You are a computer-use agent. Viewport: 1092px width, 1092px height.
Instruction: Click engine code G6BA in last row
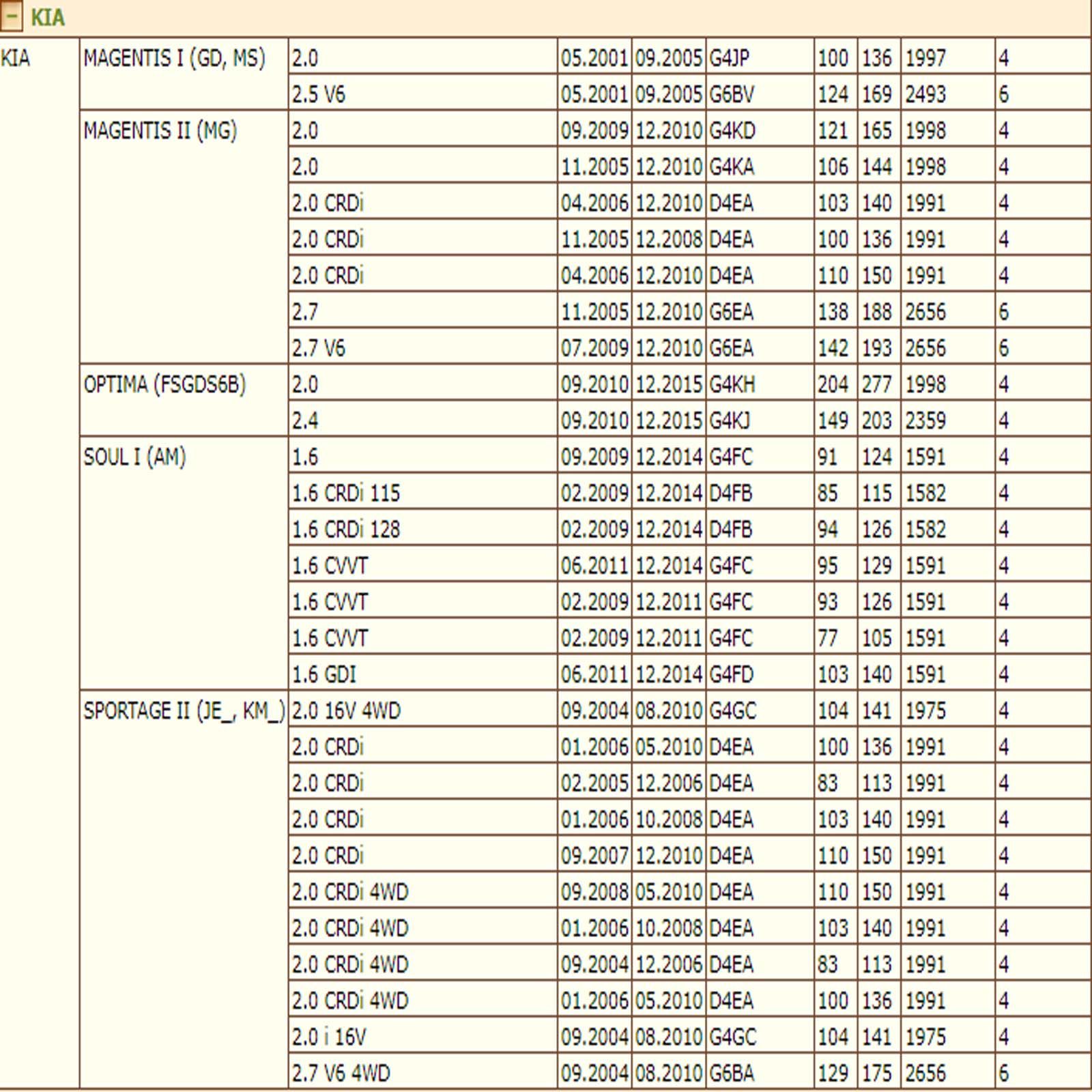[x=731, y=1073]
